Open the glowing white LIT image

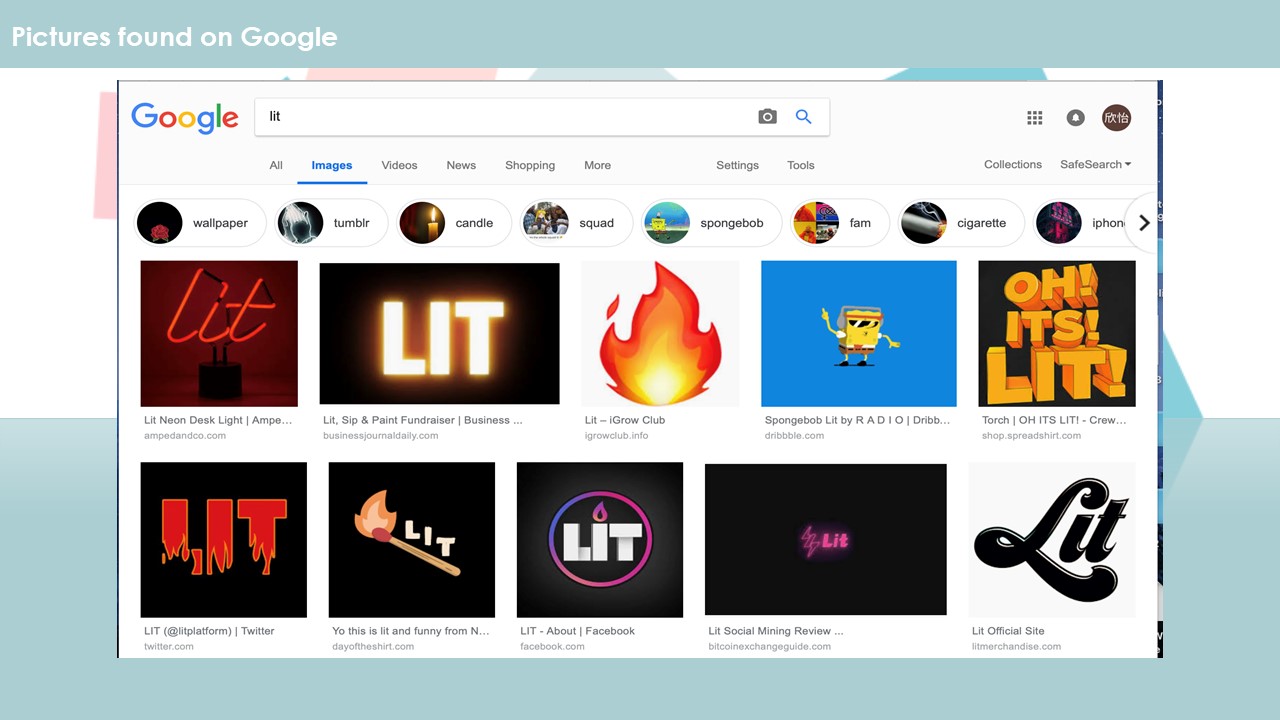439,333
